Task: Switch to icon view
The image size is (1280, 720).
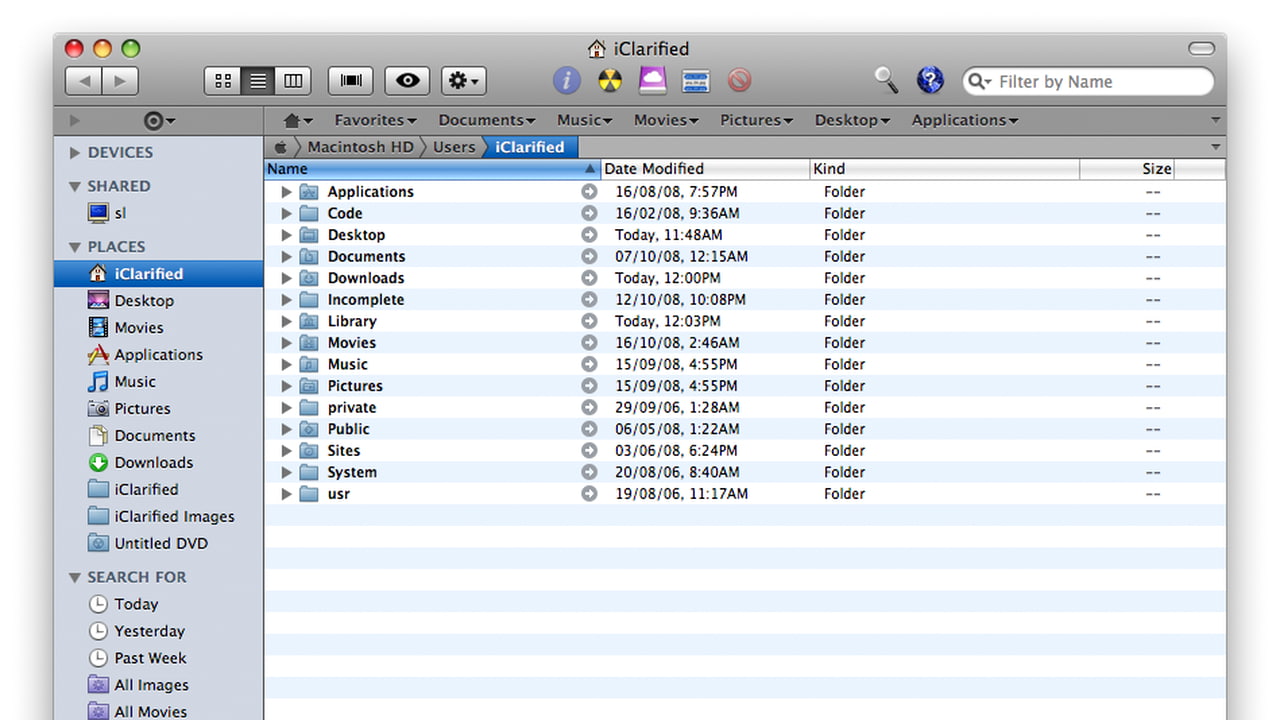Action: point(222,81)
